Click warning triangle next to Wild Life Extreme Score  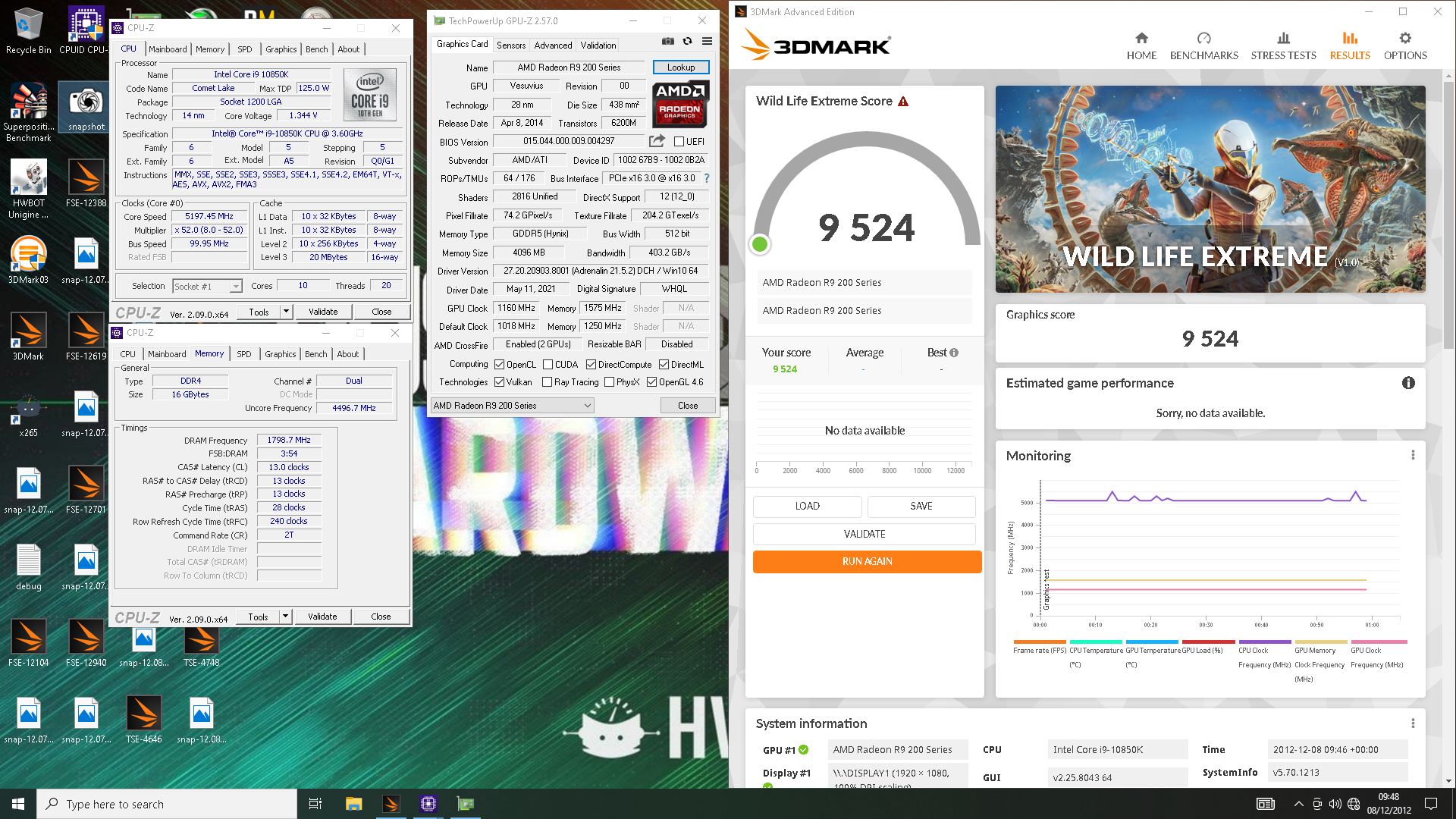coord(903,102)
